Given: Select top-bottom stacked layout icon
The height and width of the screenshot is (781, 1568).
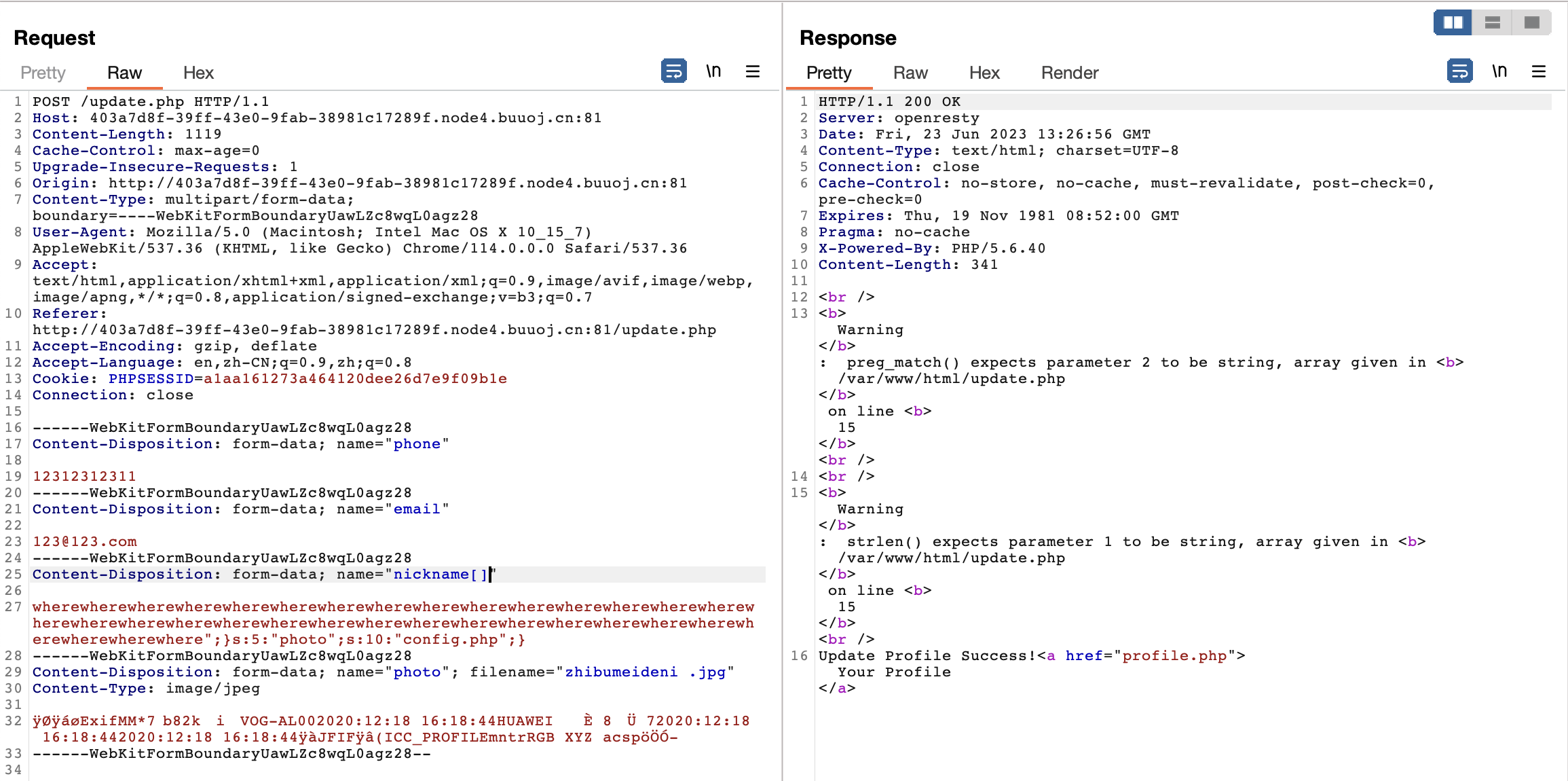Looking at the screenshot, I should click(1492, 22).
